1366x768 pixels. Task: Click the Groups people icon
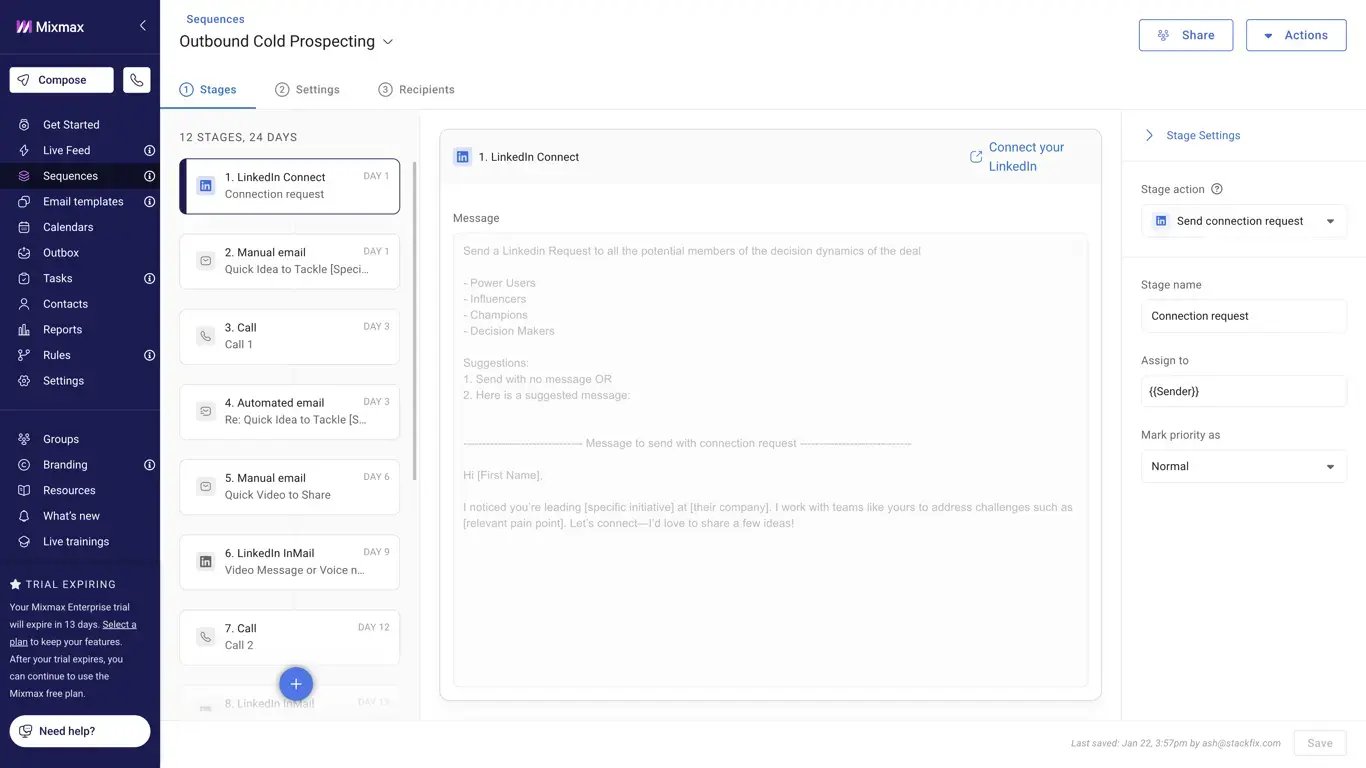[24, 439]
